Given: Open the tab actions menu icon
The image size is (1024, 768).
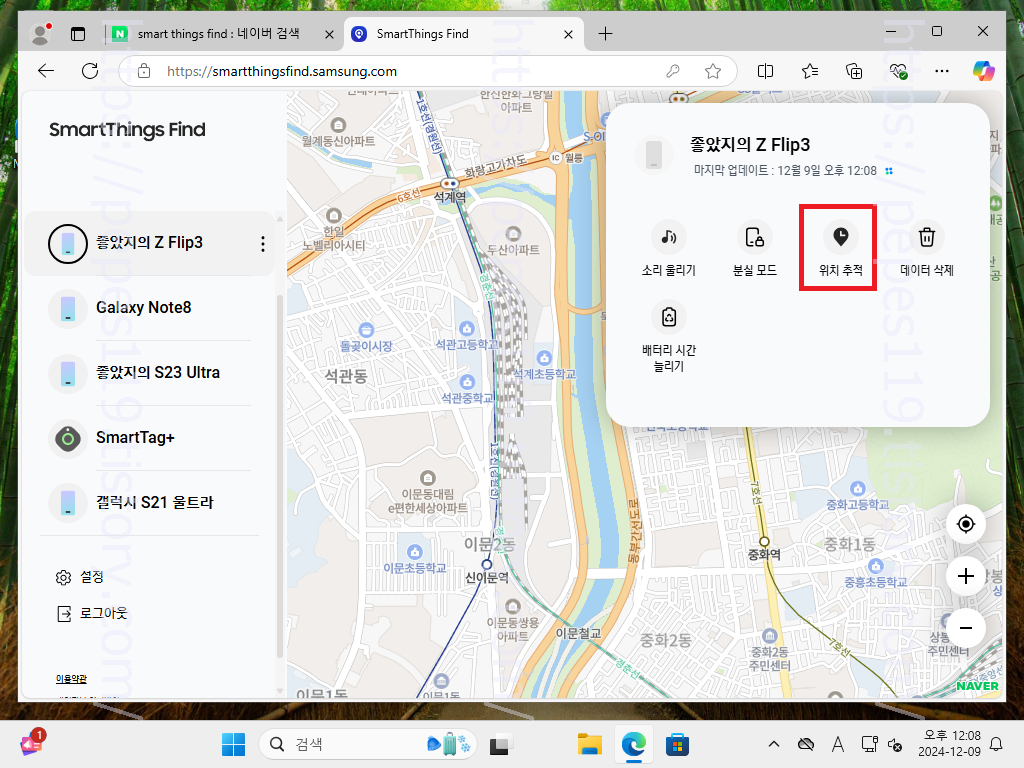Looking at the screenshot, I should [x=78, y=34].
